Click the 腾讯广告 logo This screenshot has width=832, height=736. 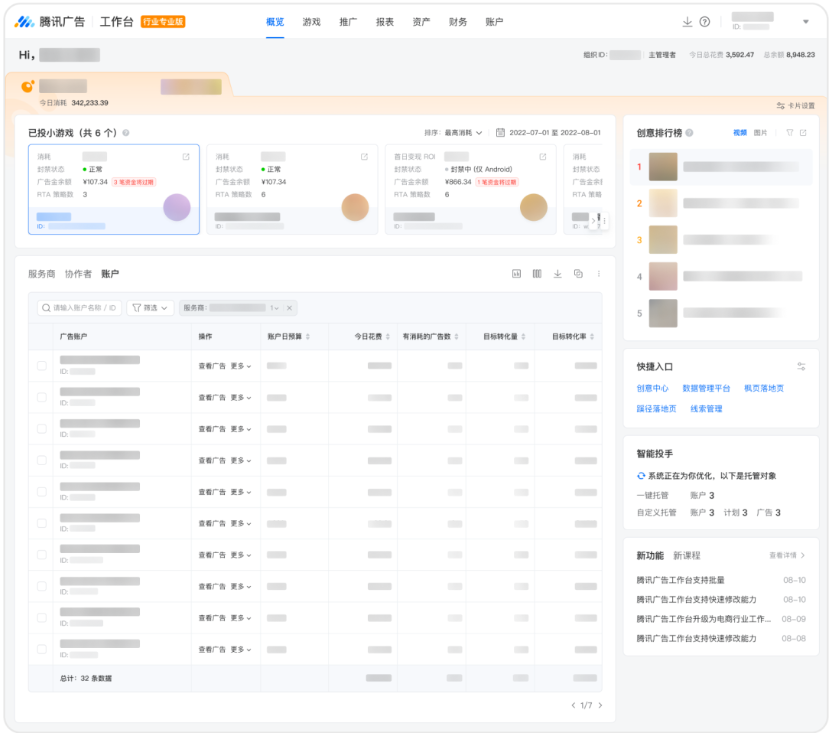(x=49, y=22)
